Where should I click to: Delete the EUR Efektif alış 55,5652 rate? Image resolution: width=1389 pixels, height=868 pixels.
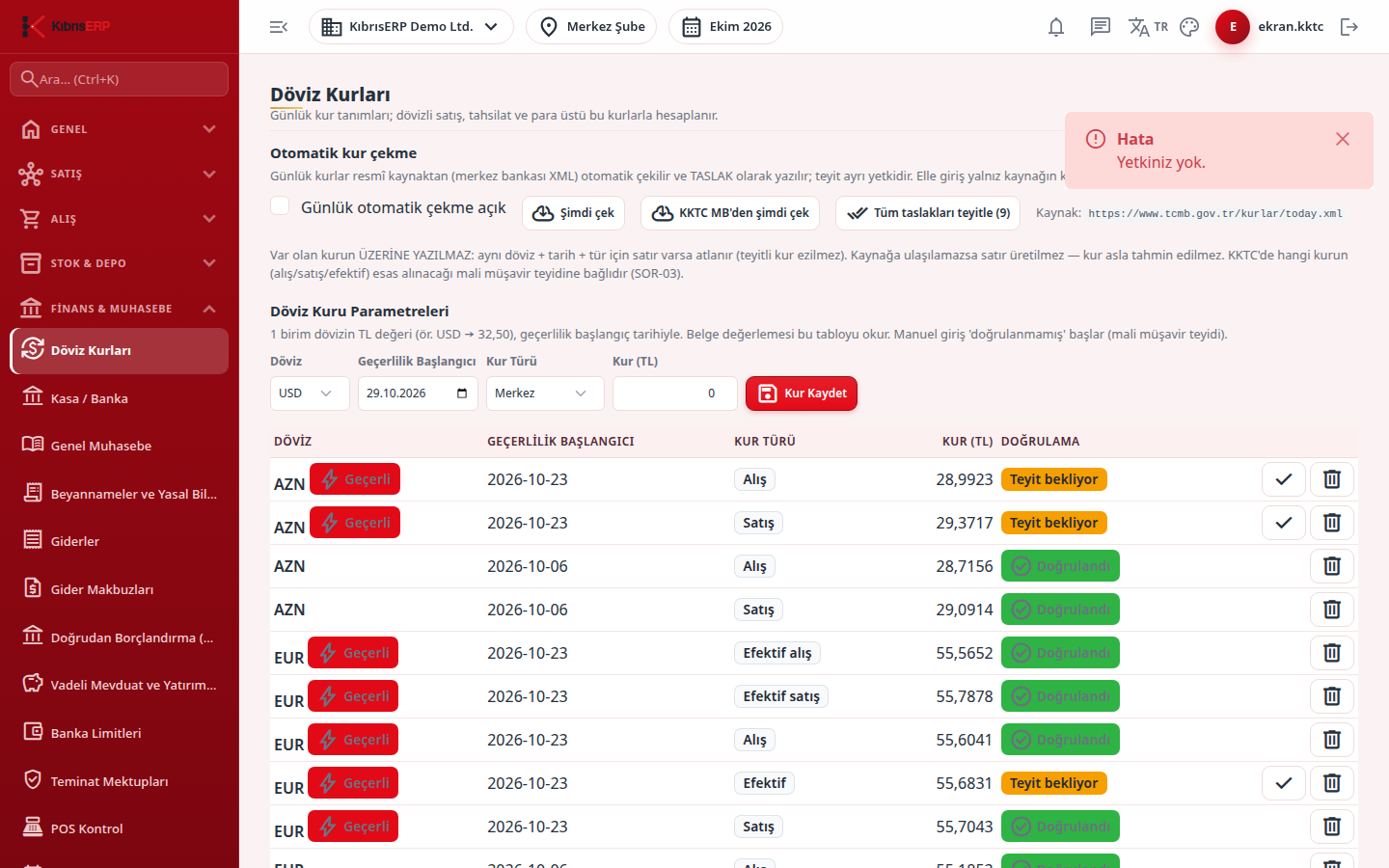[1332, 653]
